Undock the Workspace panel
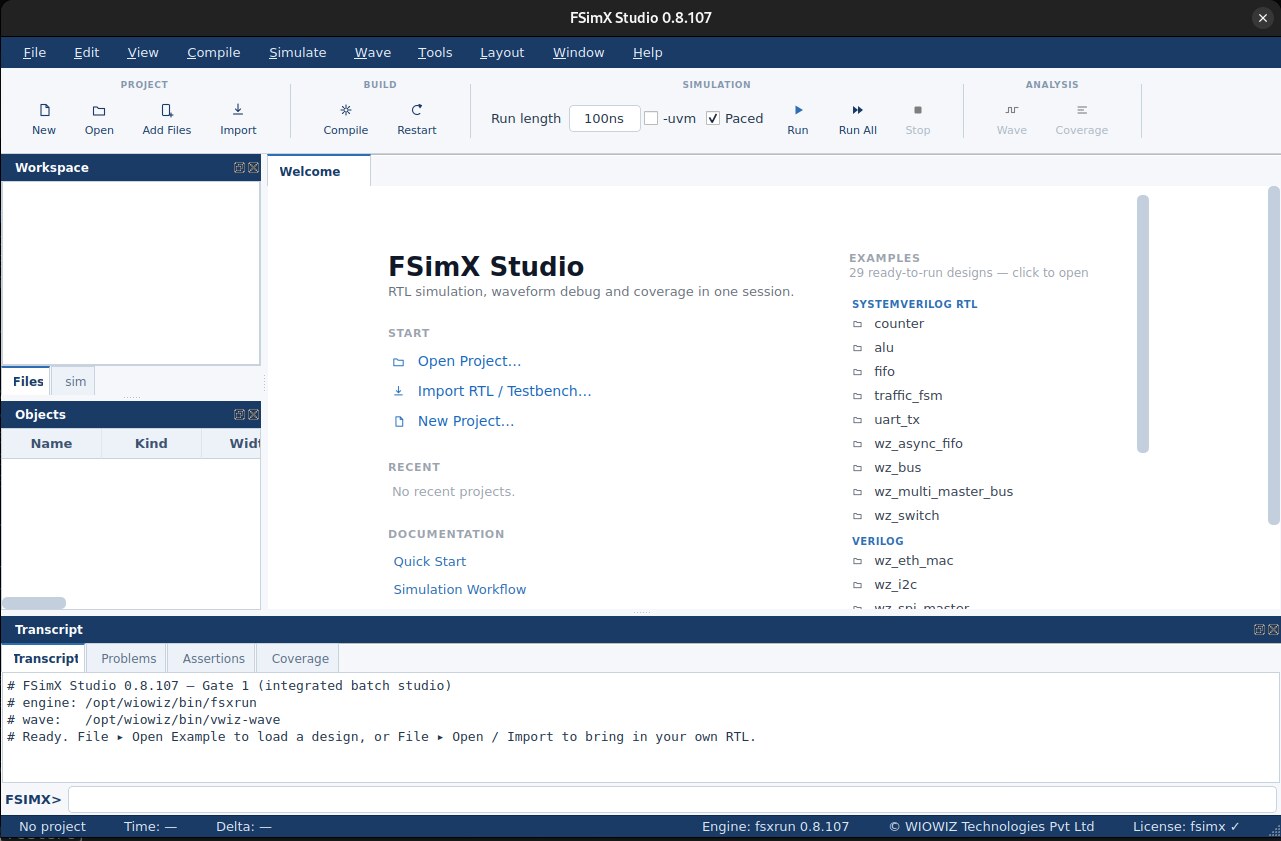This screenshot has height=841, width=1281. 239,167
